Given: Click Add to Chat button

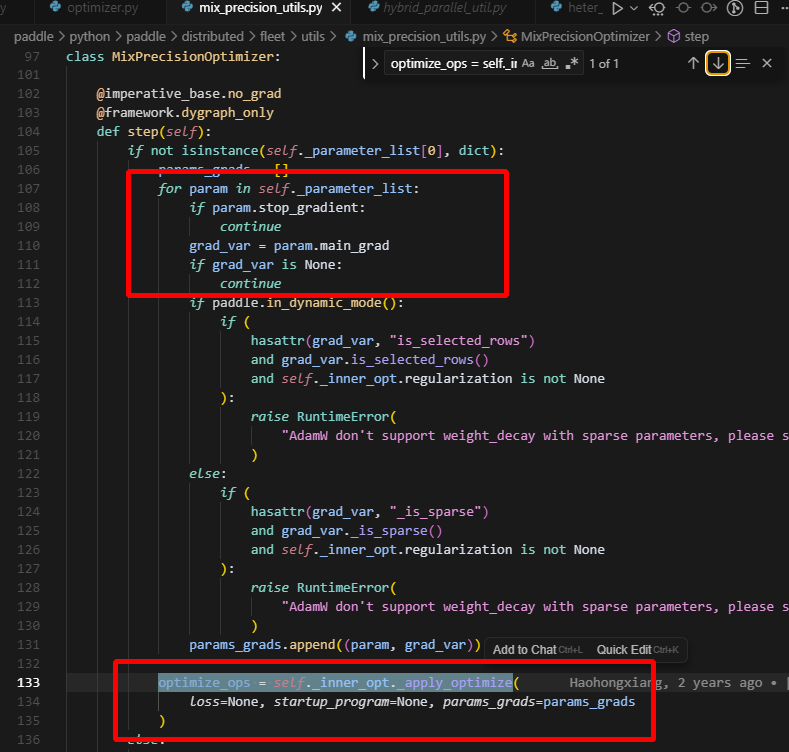Looking at the screenshot, I should pos(524,650).
